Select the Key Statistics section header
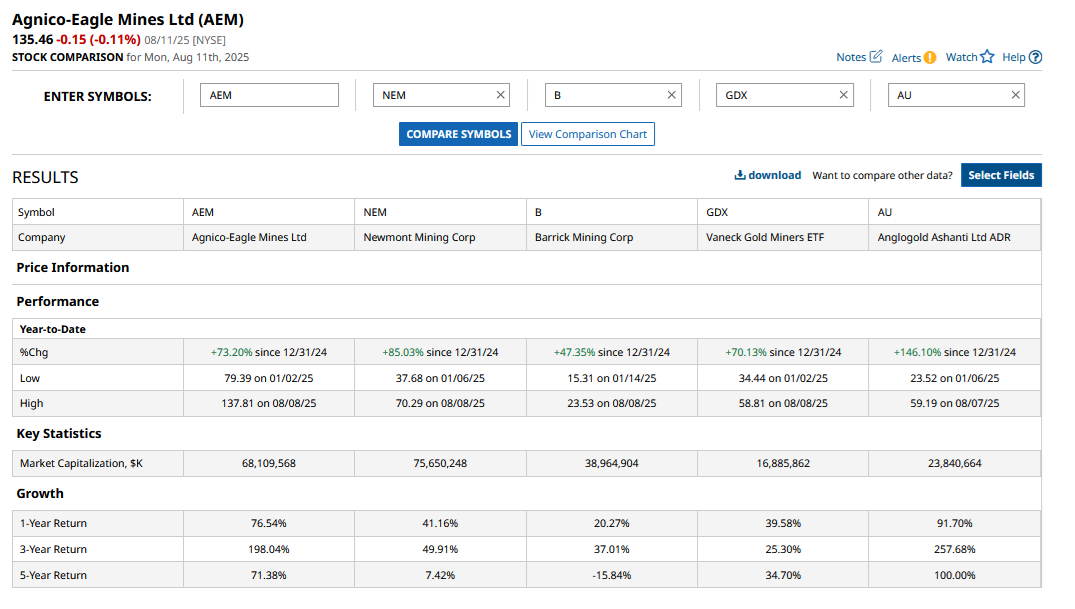 [59, 433]
